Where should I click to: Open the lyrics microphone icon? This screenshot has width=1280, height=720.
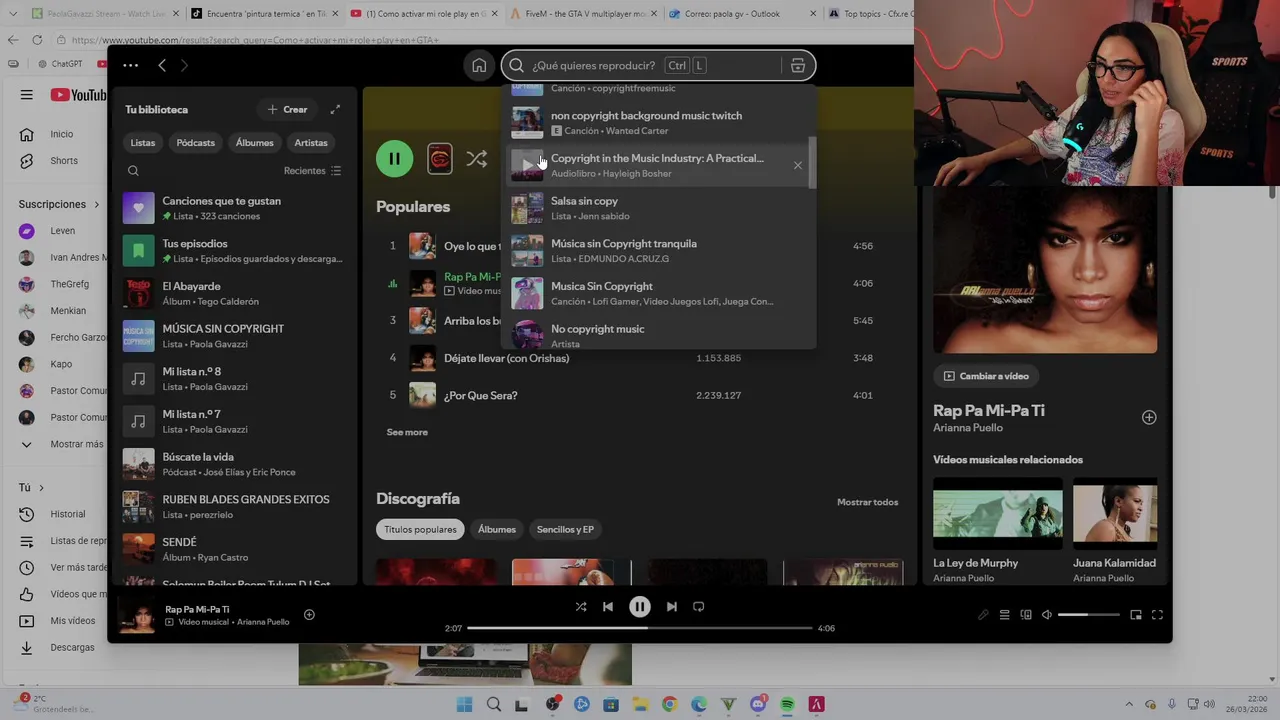click(x=983, y=615)
